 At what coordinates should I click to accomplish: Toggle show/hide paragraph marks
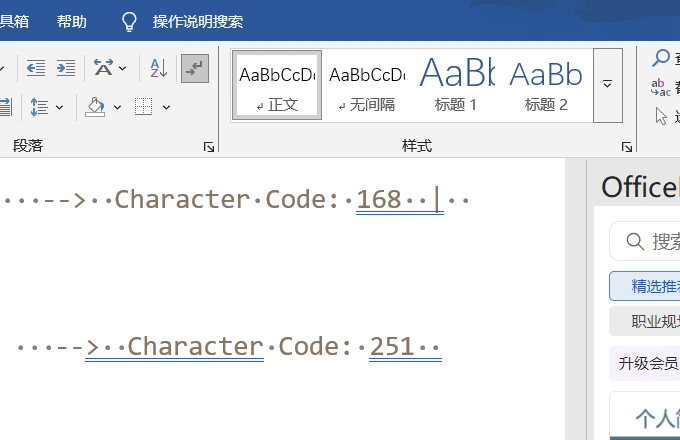click(x=195, y=68)
